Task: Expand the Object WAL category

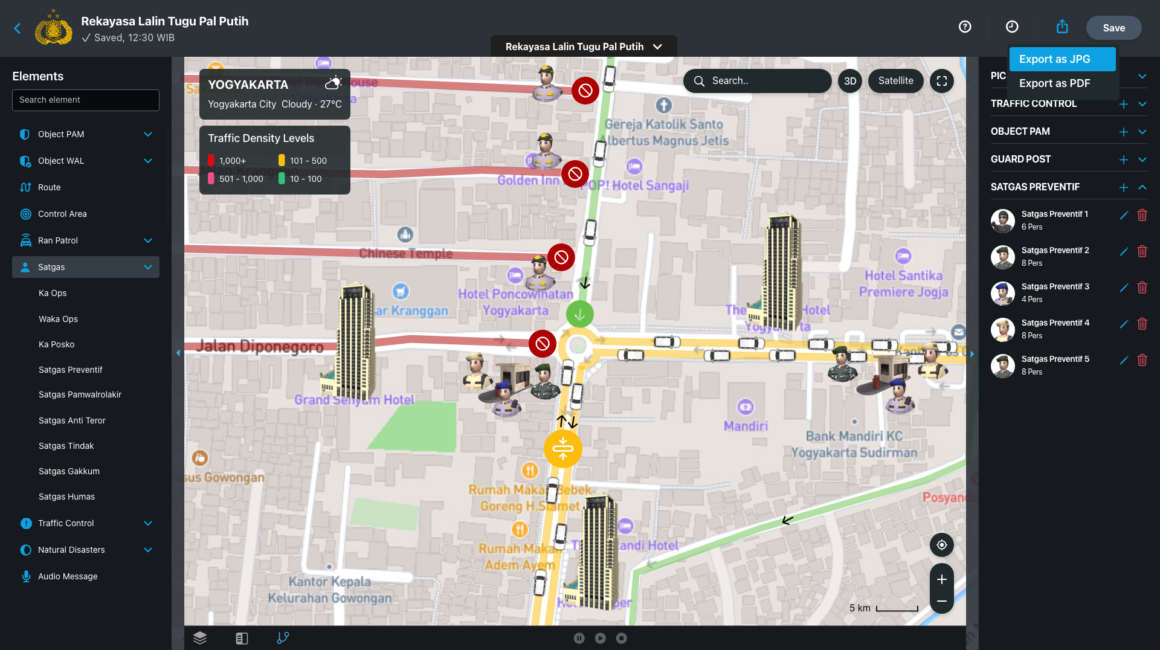Action: (x=147, y=160)
